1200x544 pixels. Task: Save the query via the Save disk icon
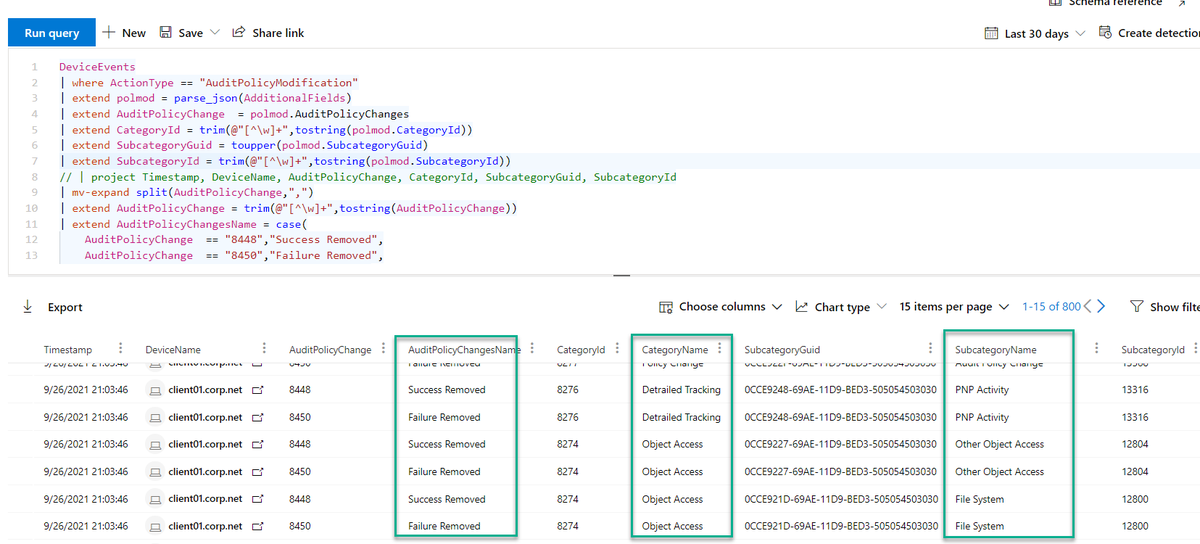pyautogui.click(x=167, y=33)
